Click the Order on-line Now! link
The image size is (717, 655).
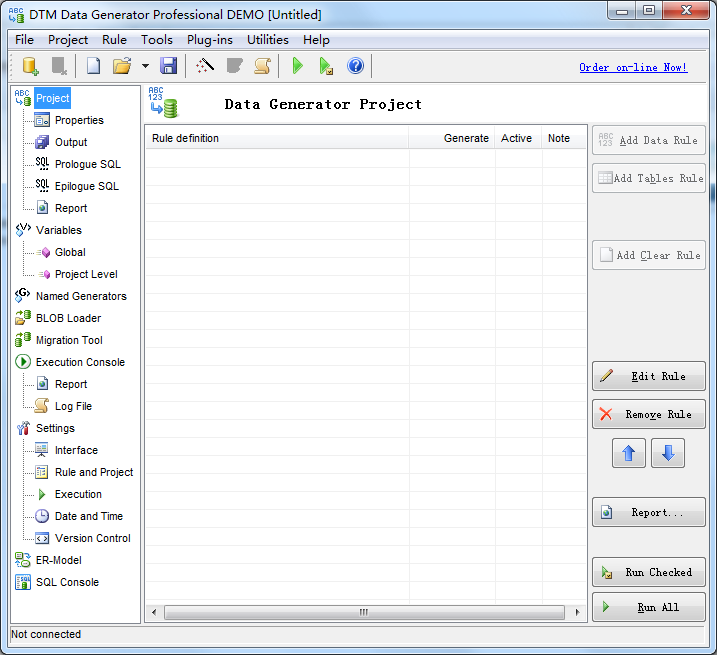(x=633, y=67)
